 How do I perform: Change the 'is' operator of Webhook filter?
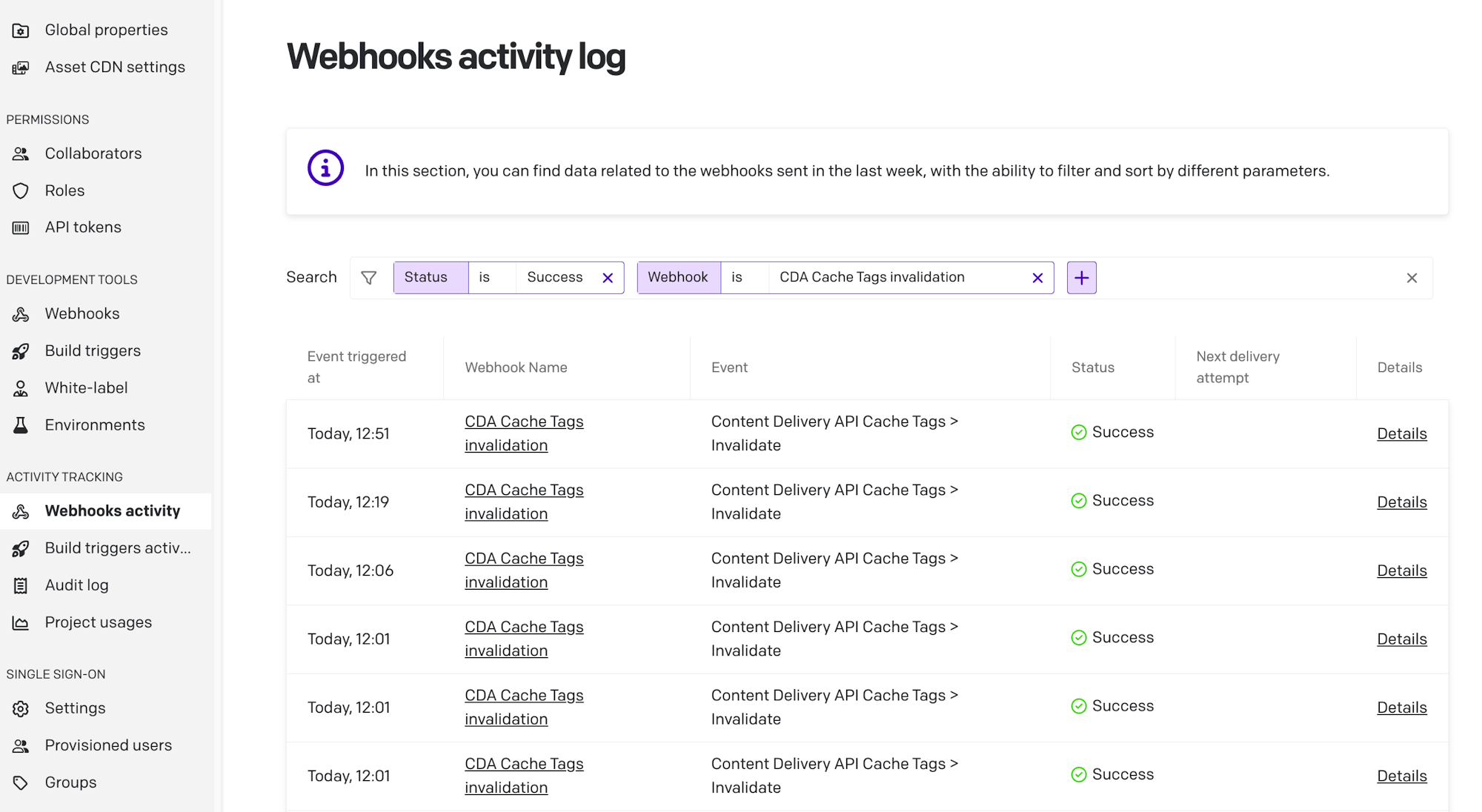(745, 278)
